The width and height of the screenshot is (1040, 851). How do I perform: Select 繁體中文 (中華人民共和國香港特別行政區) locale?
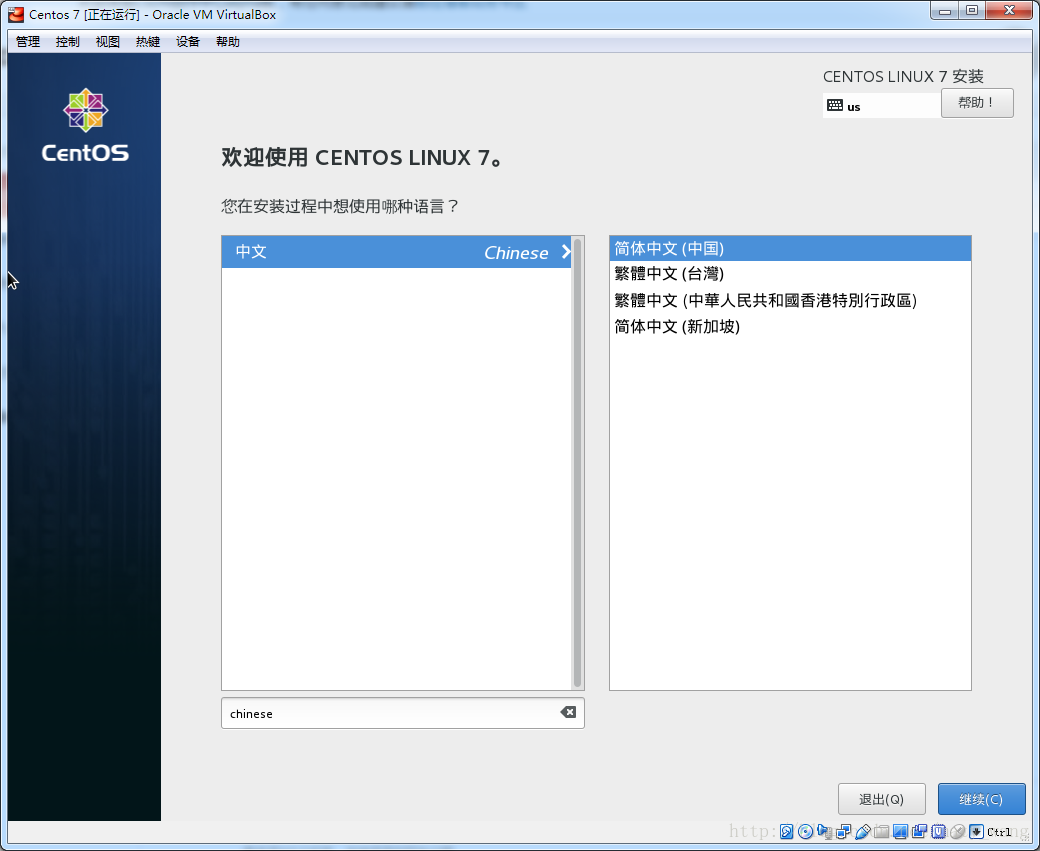click(790, 300)
